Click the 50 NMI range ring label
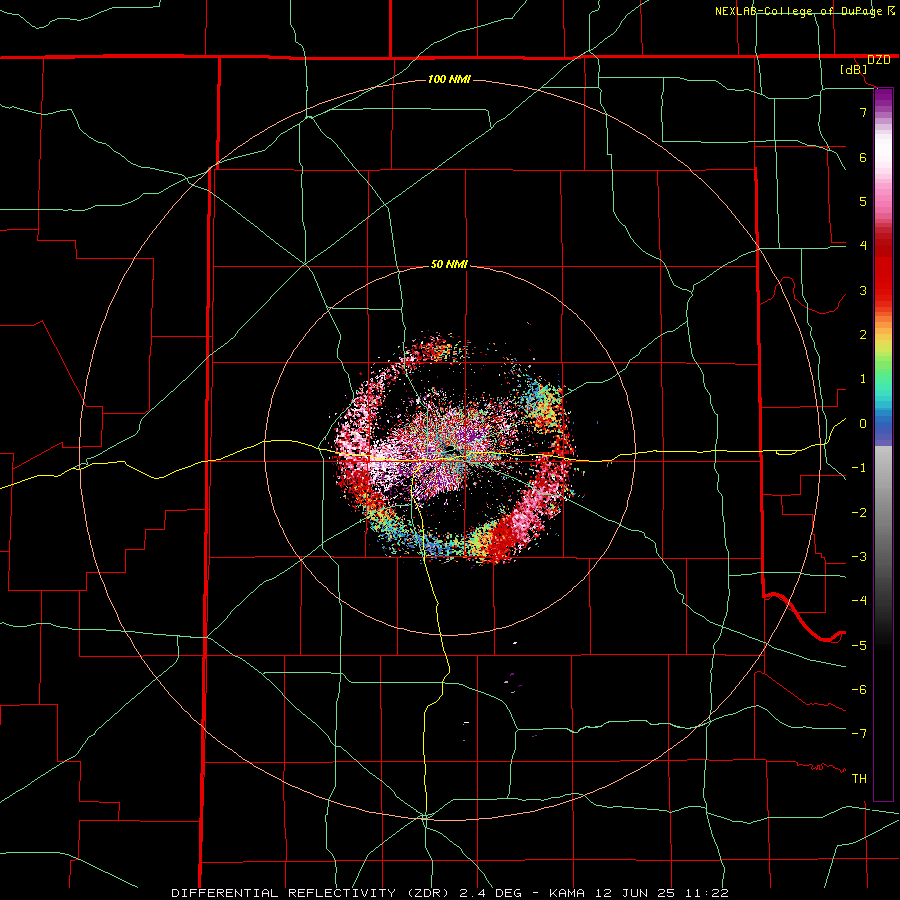 [x=449, y=265]
